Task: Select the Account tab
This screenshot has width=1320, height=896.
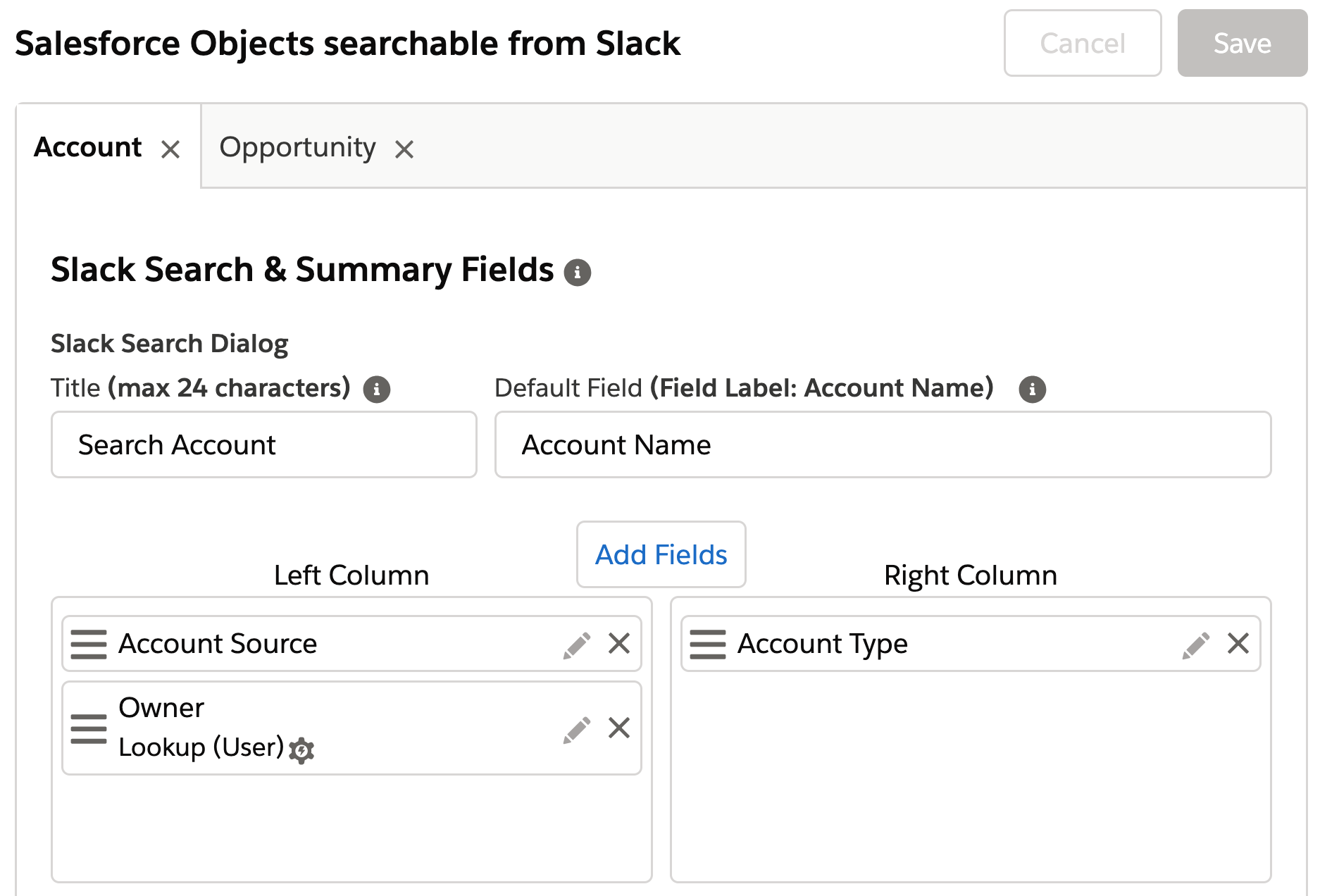Action: click(x=88, y=148)
